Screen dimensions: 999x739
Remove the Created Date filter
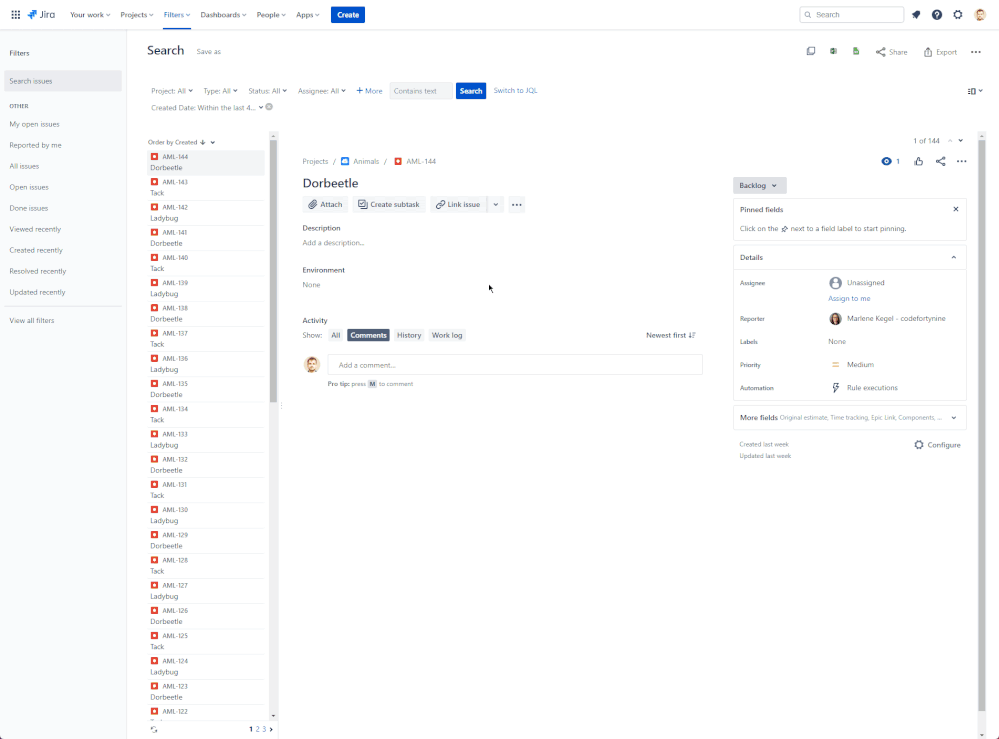tap(270, 107)
